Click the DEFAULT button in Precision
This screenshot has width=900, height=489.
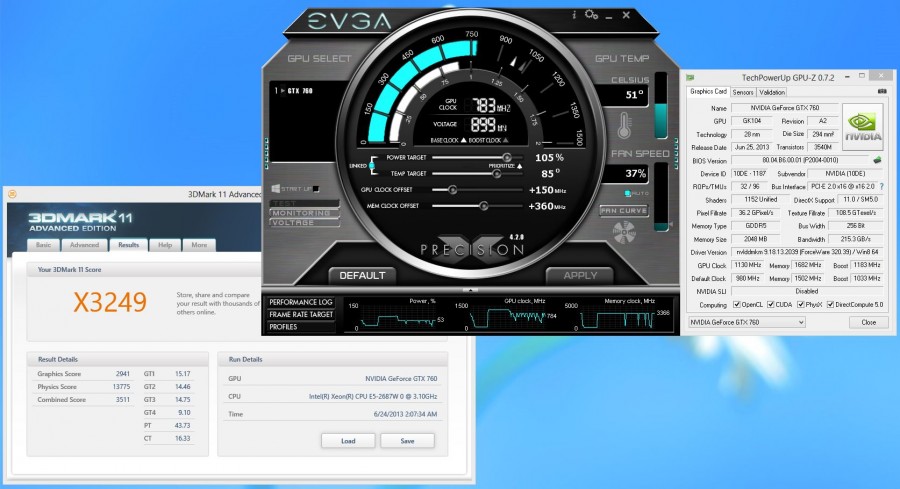(x=362, y=275)
